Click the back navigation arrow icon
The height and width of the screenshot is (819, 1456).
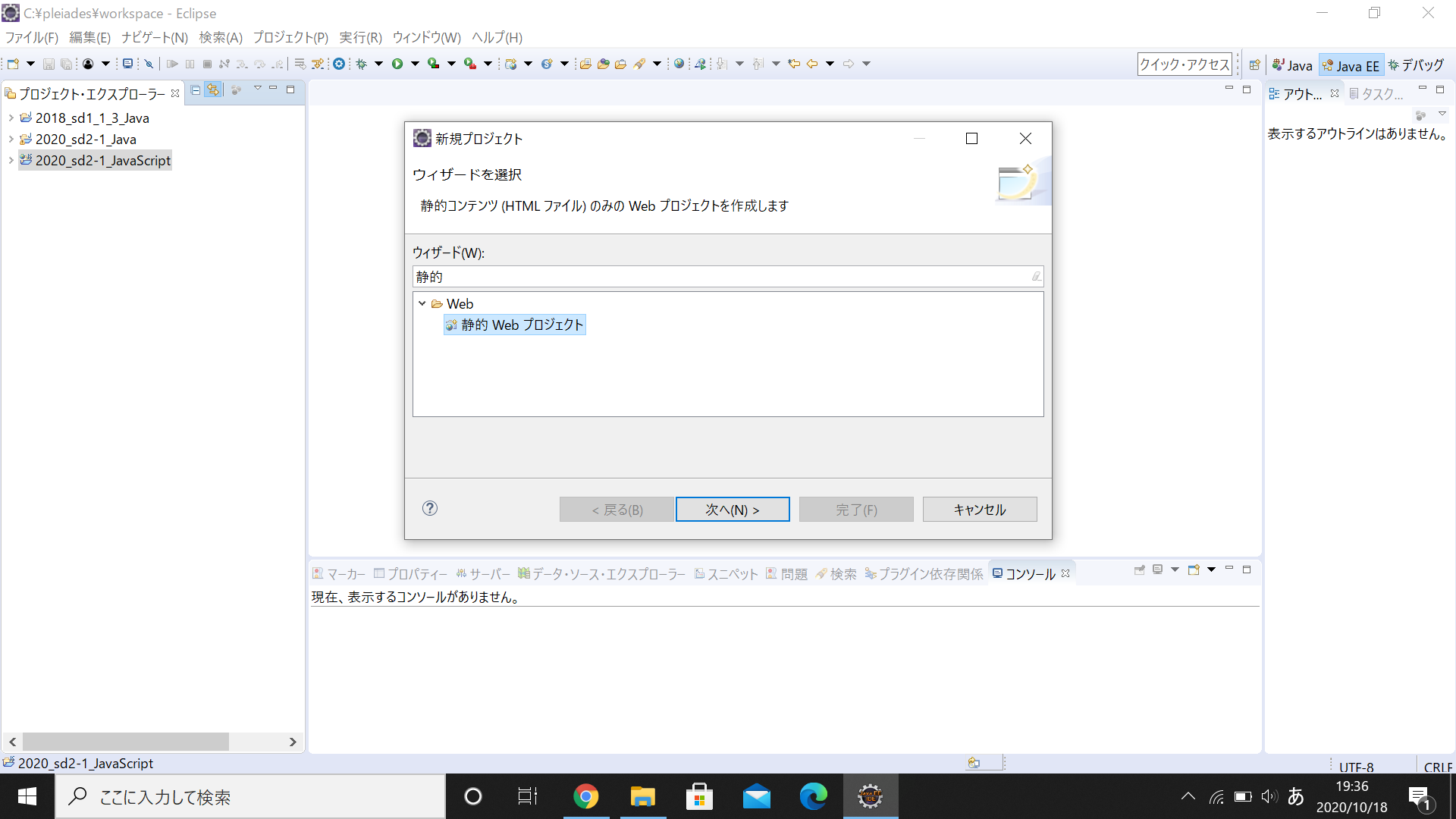click(x=811, y=64)
